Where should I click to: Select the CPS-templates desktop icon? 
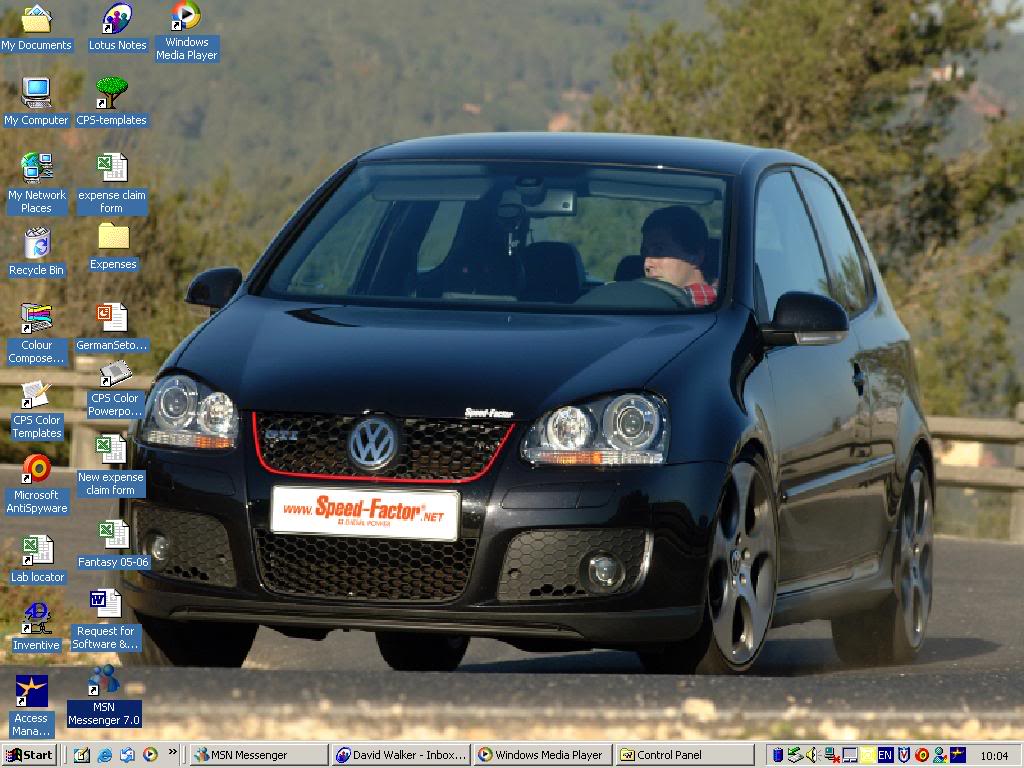tap(111, 94)
